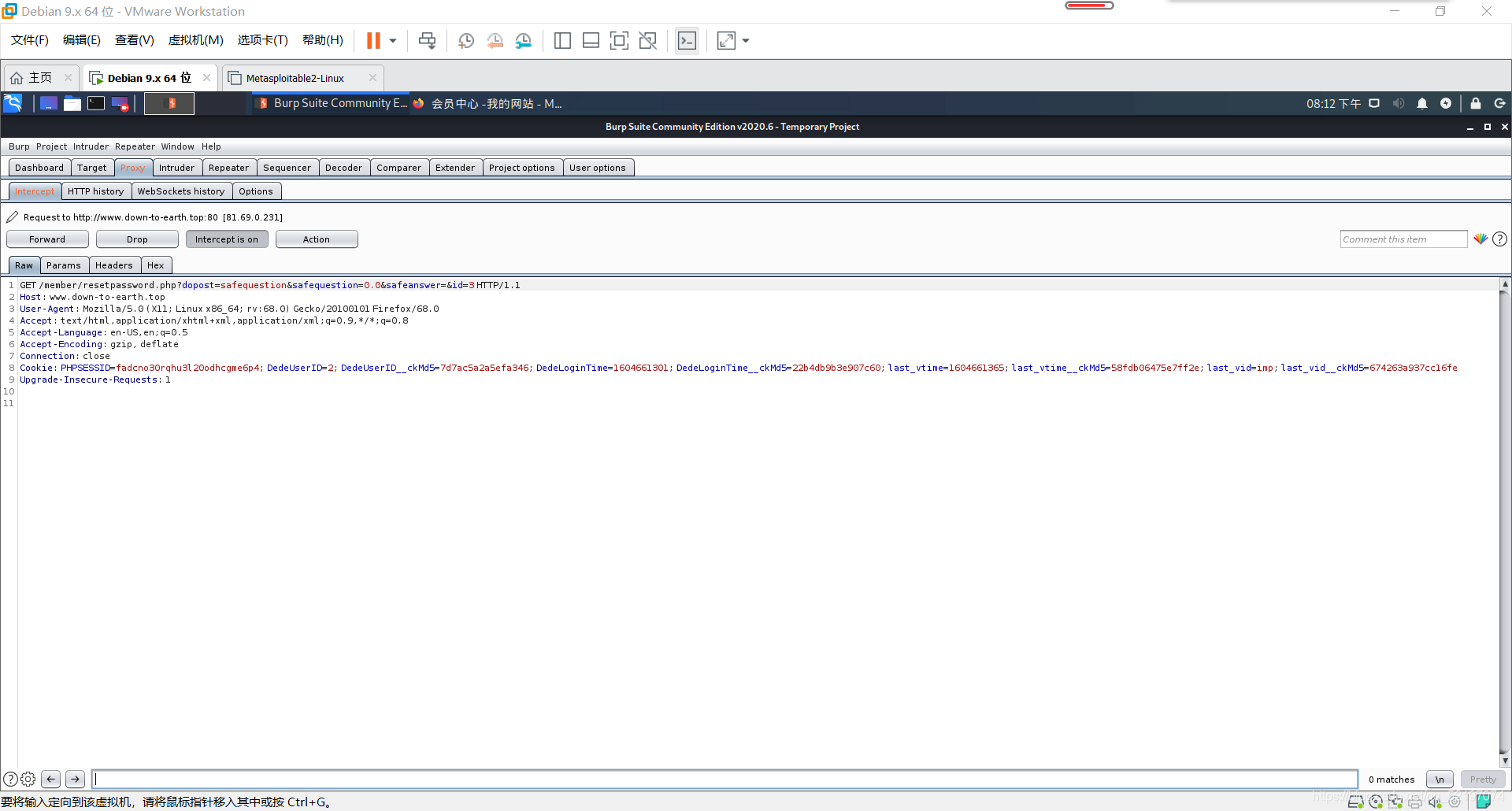Click the Unity mode icon in VMware toolbar
Screen dimensions: 1512x811
point(647,41)
